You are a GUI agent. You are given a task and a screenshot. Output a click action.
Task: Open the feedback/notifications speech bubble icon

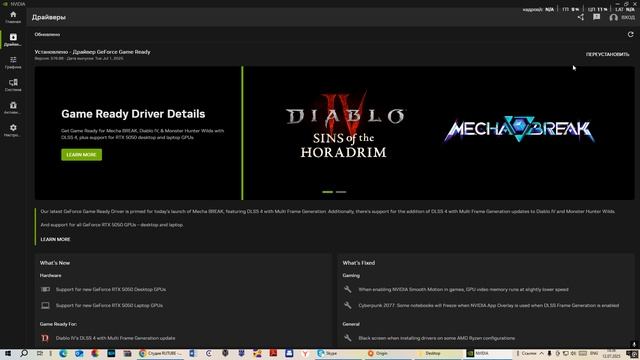[596, 17]
